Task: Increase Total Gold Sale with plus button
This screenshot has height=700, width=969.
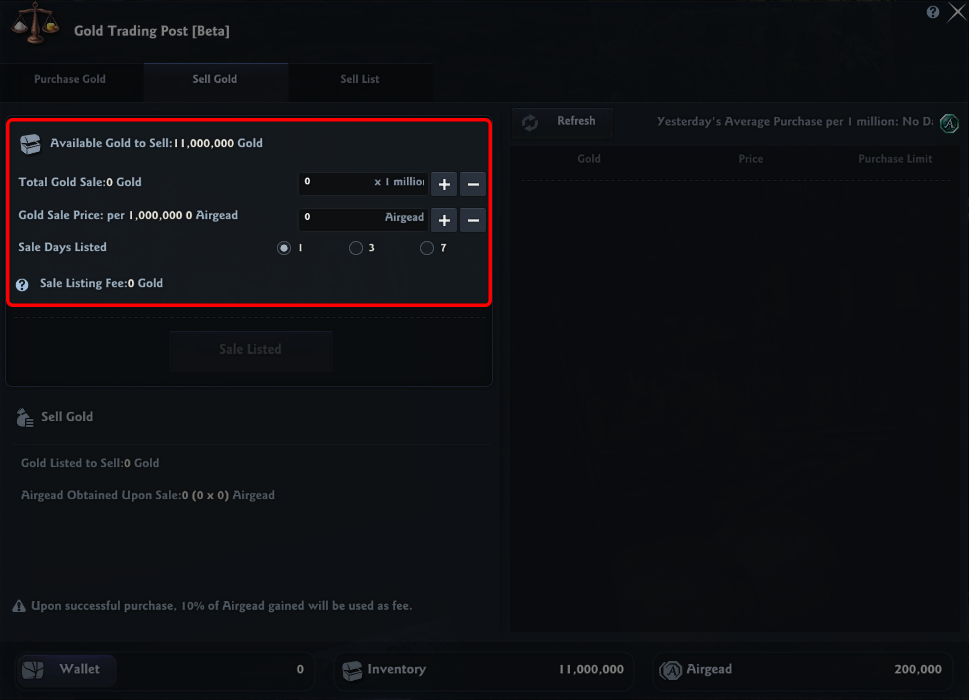Action: click(444, 184)
